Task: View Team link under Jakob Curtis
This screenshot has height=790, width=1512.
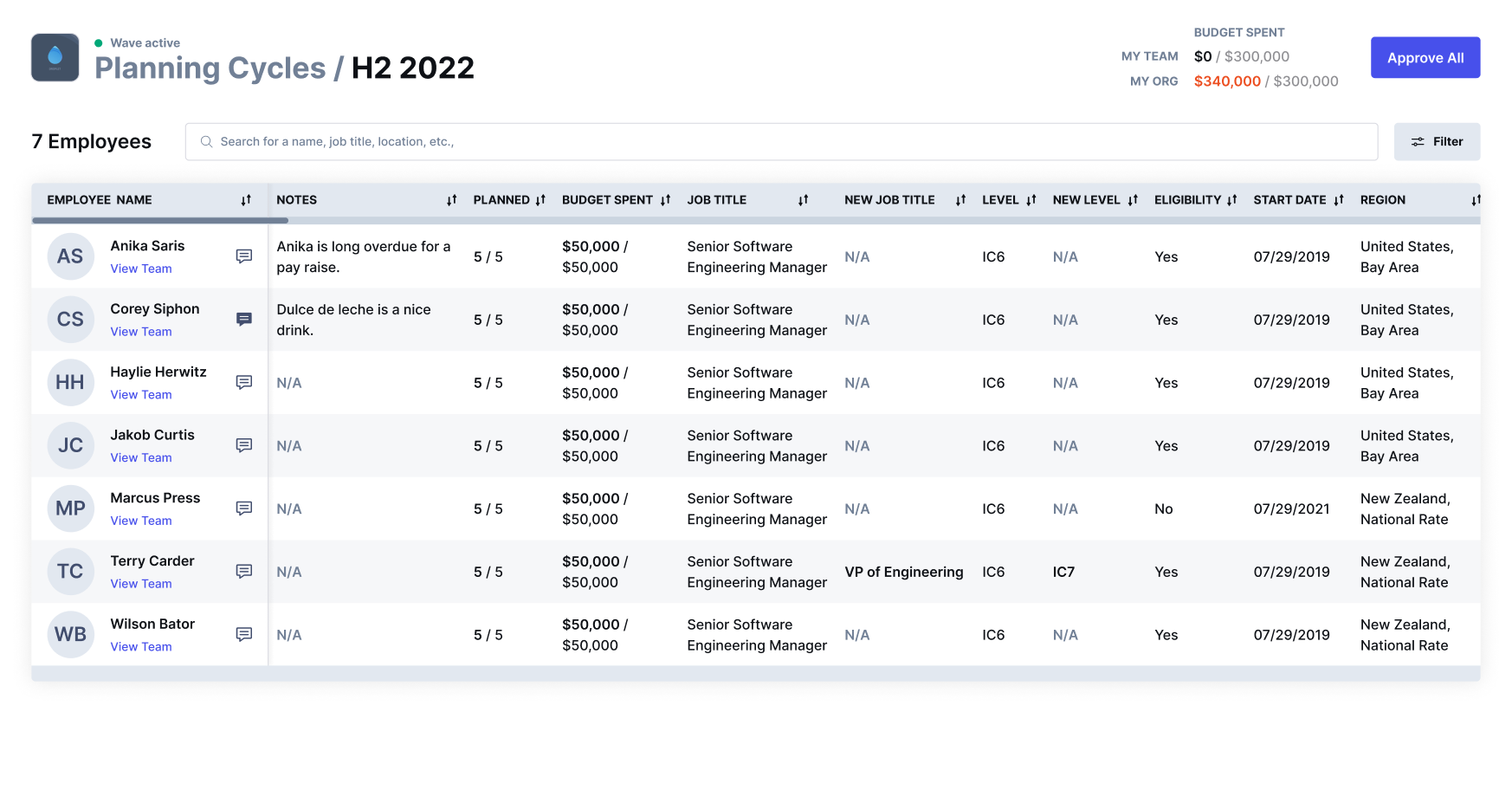Action: coord(141,458)
